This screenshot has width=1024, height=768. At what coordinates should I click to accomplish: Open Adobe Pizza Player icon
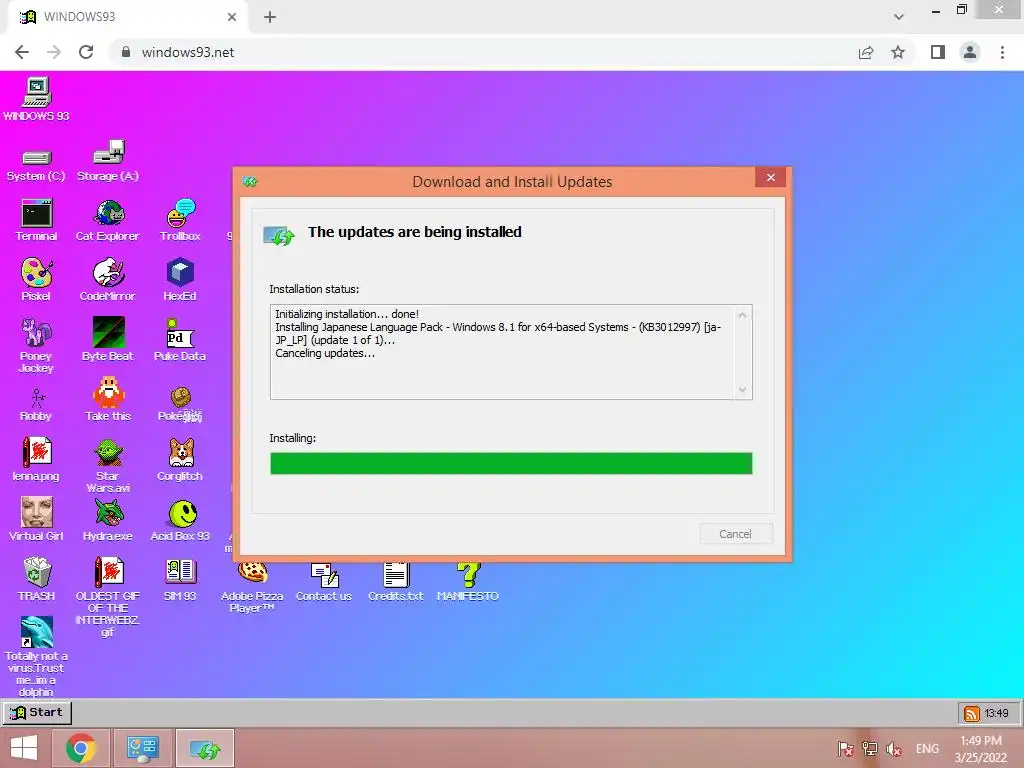pyautogui.click(x=252, y=588)
